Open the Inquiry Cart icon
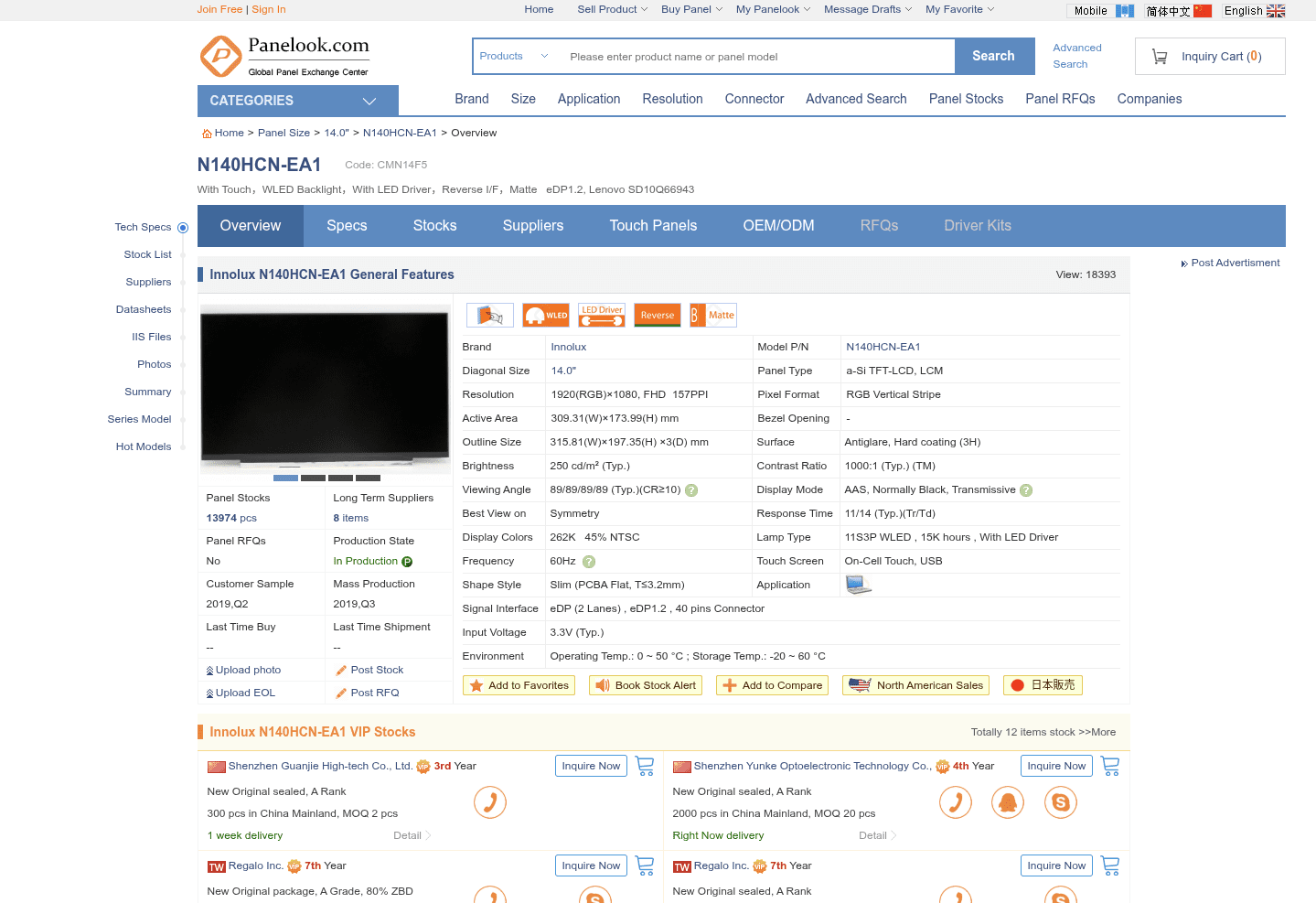The width and height of the screenshot is (1316, 903). click(1160, 57)
